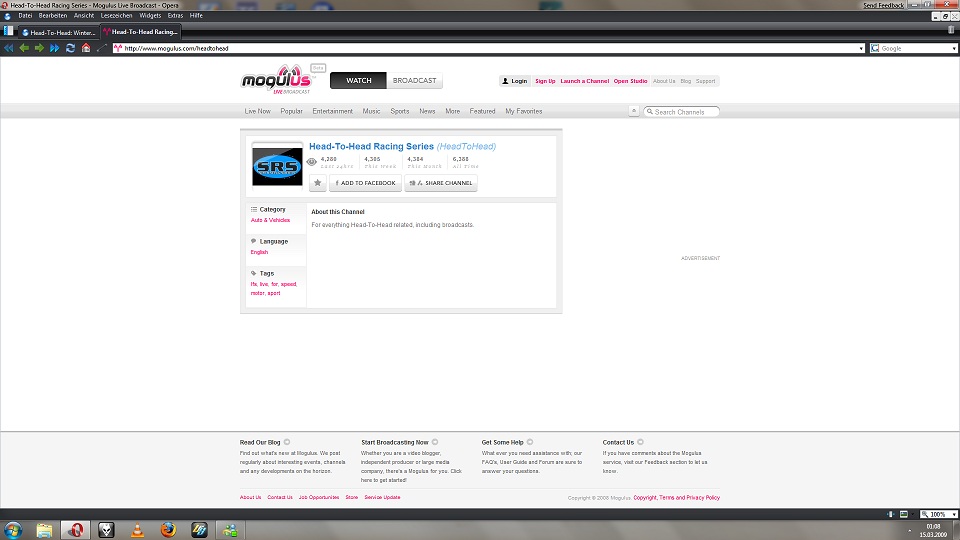Click the small up-arrow button beside search
This screenshot has height=540, width=960.
pyautogui.click(x=634, y=111)
